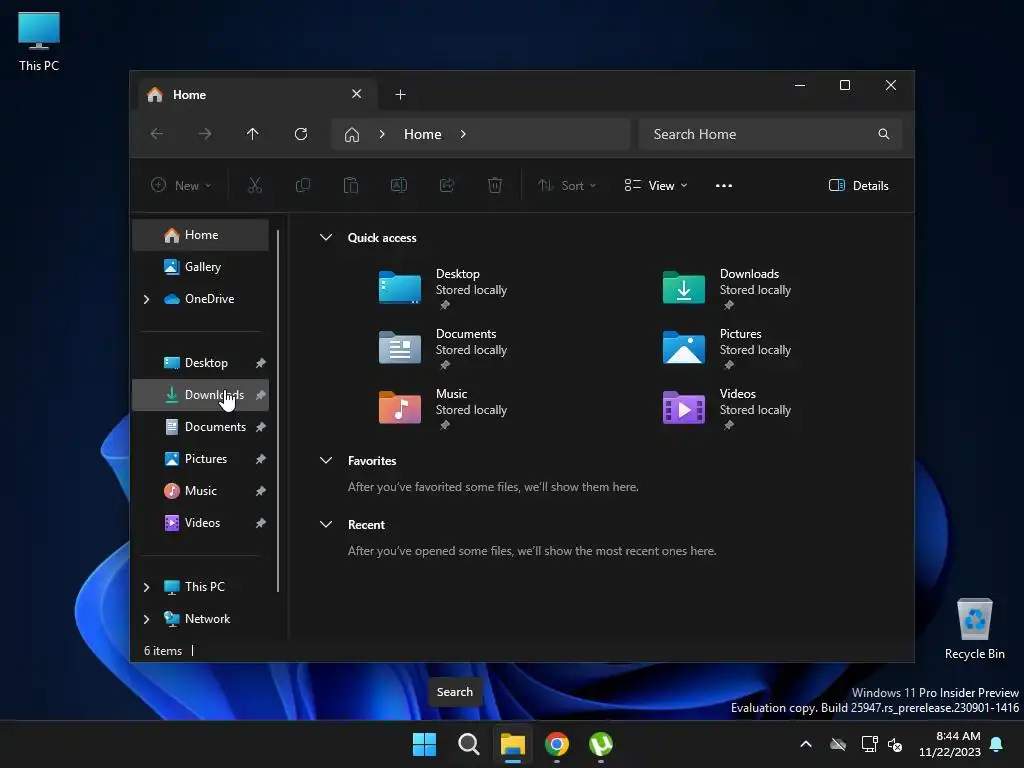
Task: Collapse the Favorites section
Action: (x=326, y=460)
